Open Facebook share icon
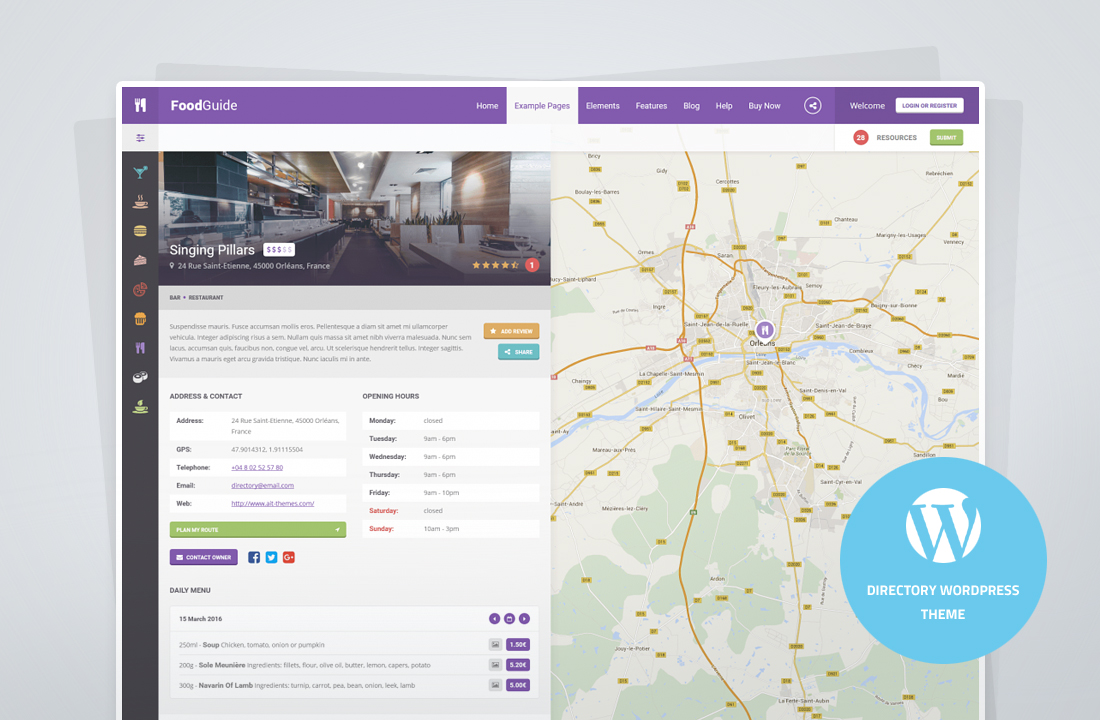1100x720 pixels. click(254, 557)
